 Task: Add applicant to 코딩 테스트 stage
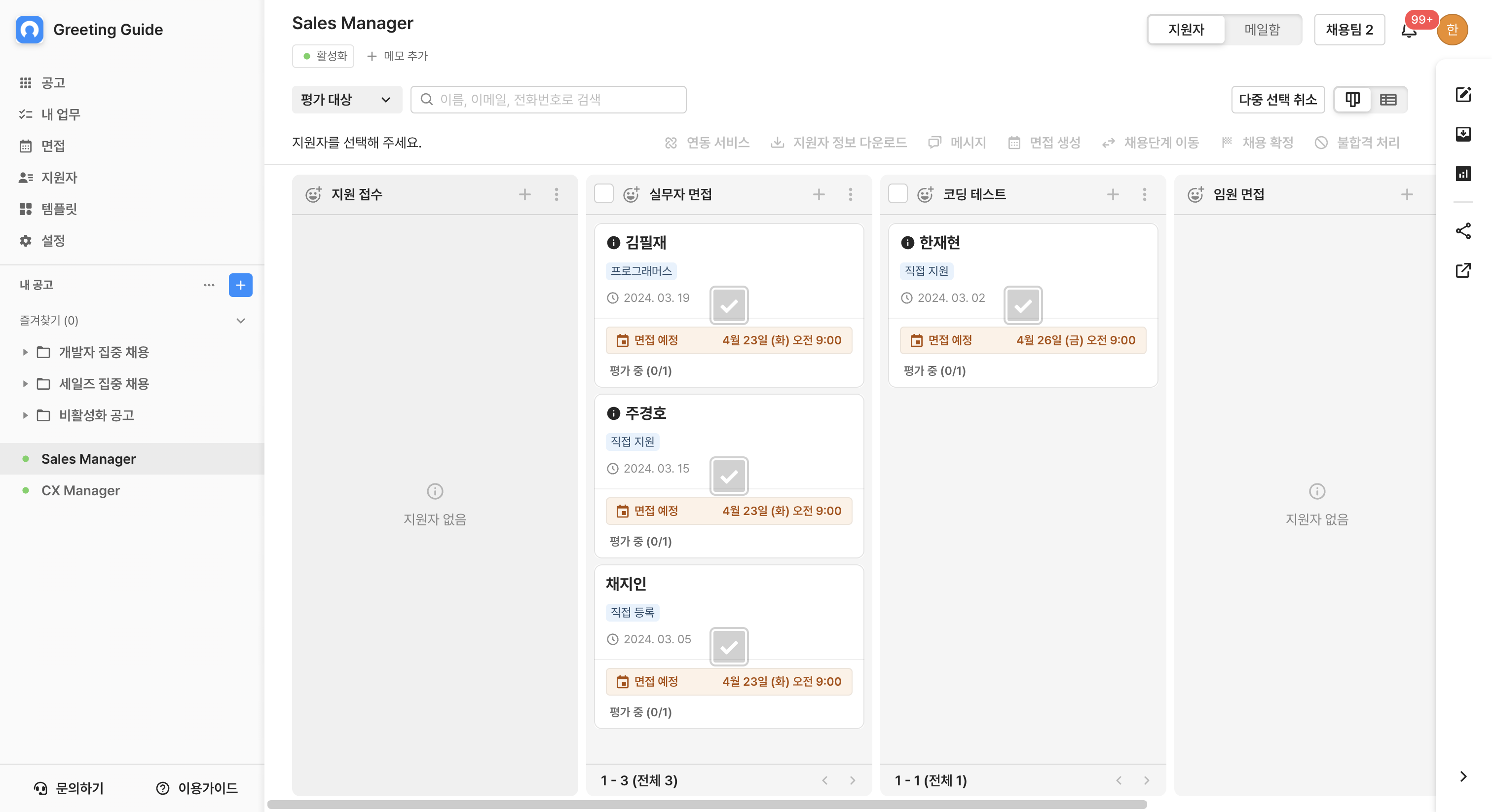(x=1113, y=194)
